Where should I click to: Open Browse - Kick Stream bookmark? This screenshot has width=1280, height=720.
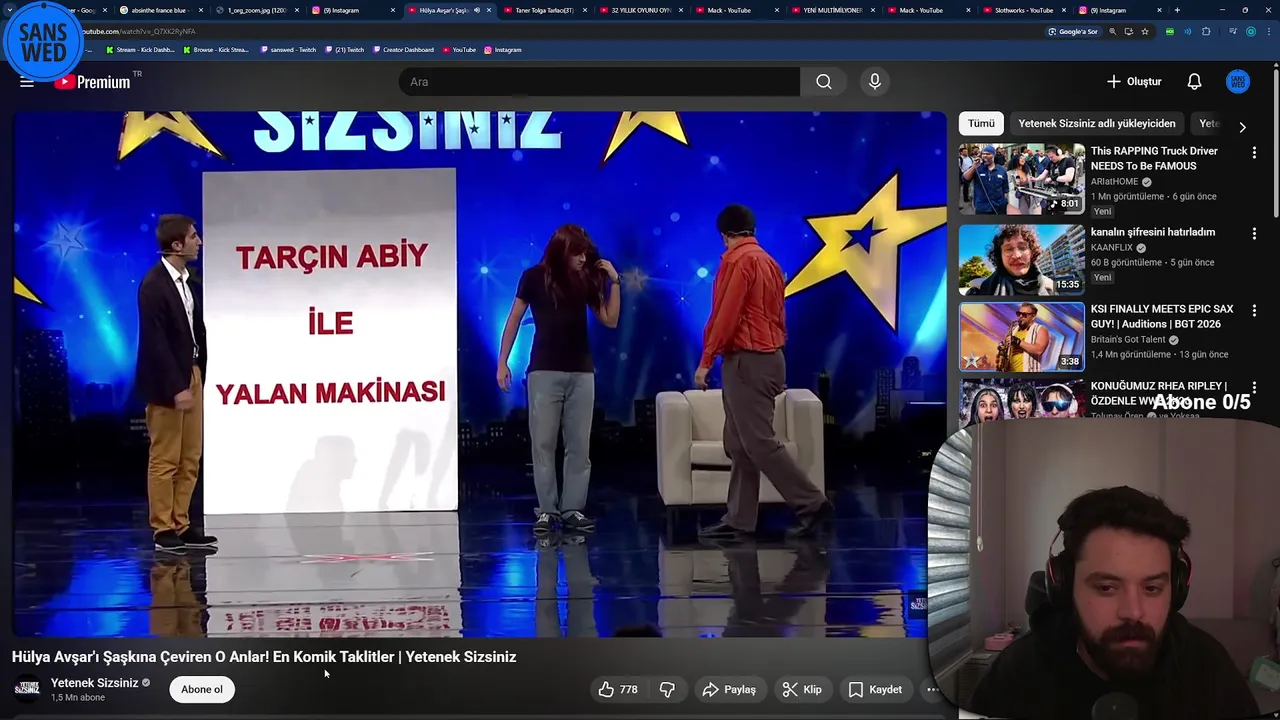pos(216,50)
